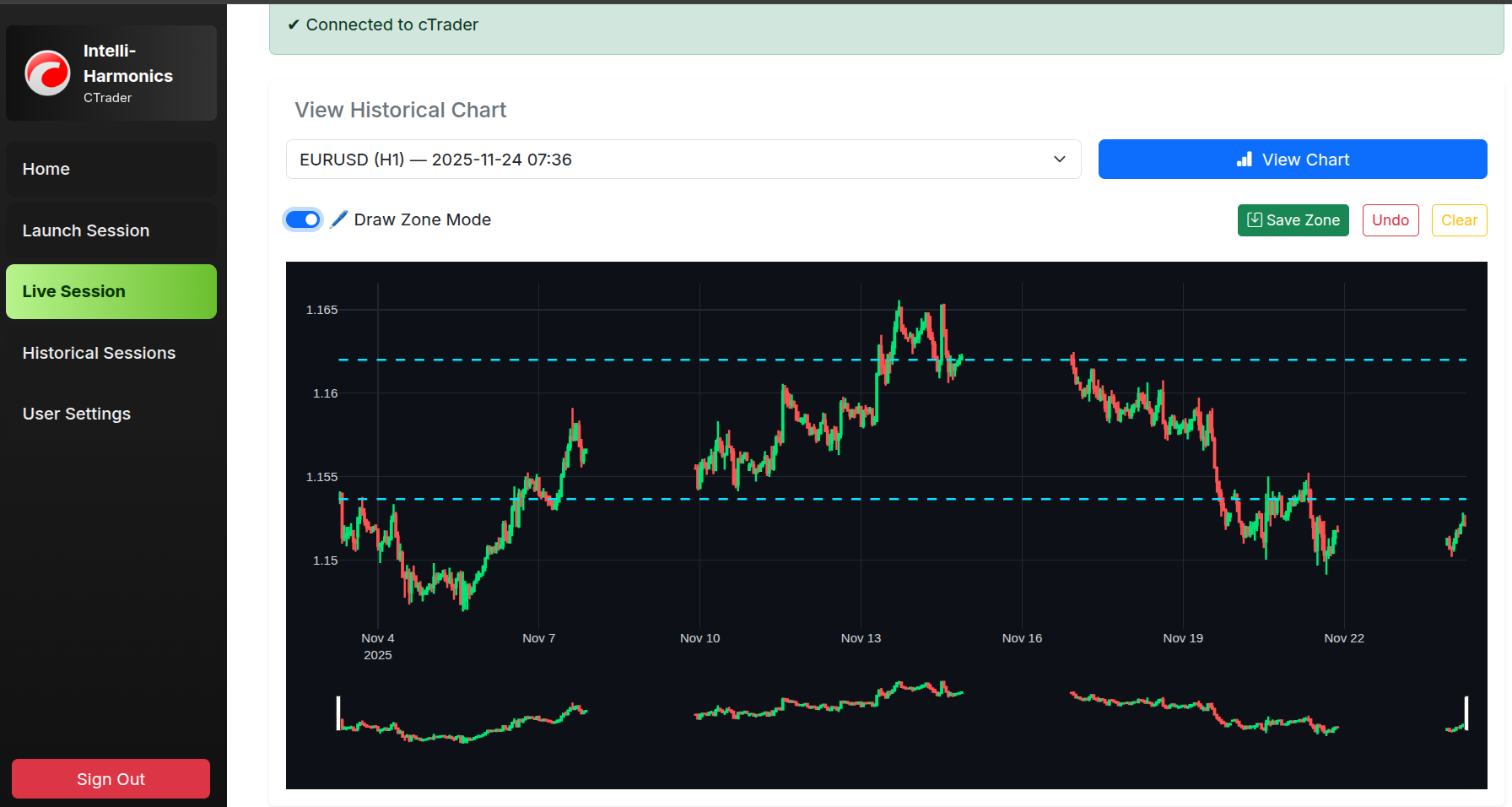Click the Intelli-Harmonics red logo icon
The height and width of the screenshot is (807, 1512).
click(x=47, y=73)
